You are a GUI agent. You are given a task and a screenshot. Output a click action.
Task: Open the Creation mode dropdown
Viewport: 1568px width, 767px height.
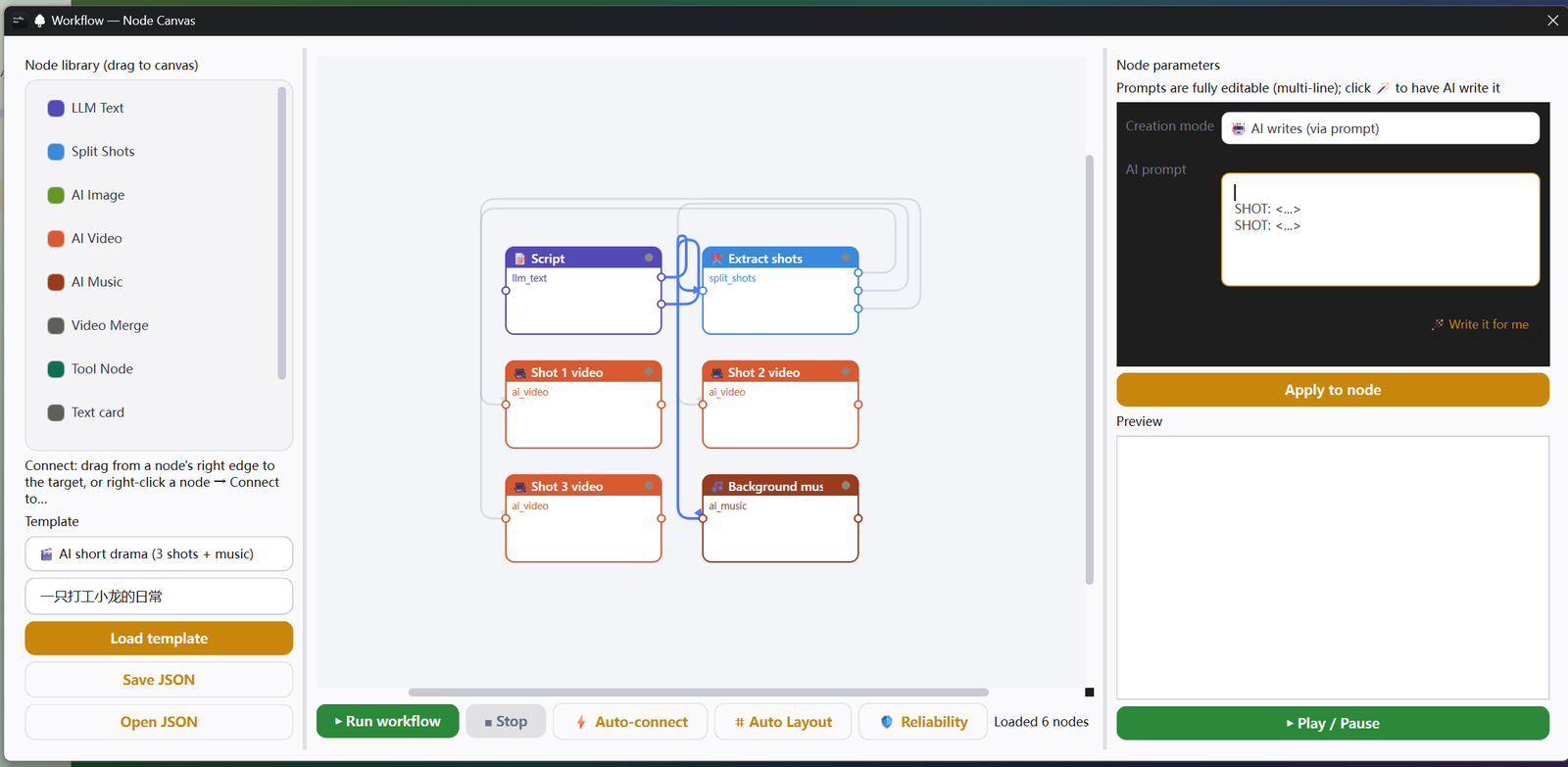[1380, 128]
